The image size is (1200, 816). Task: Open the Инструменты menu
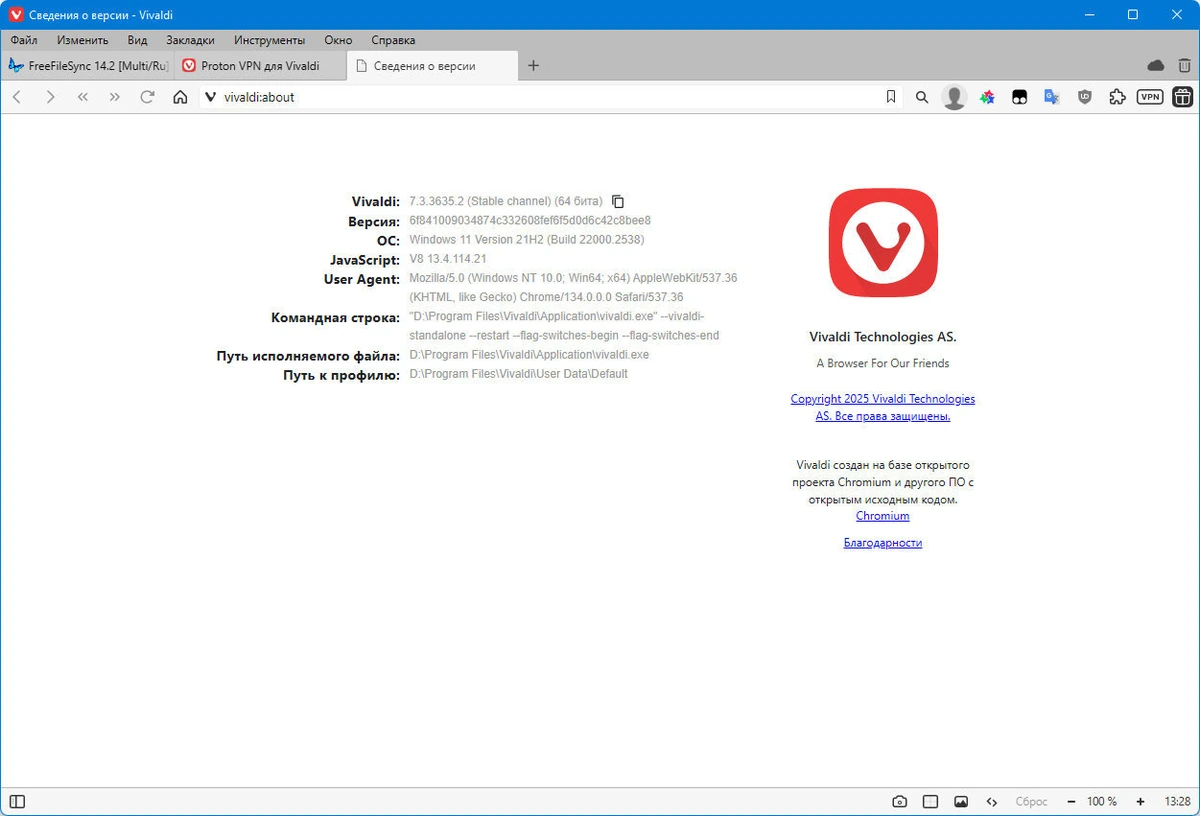click(x=269, y=40)
